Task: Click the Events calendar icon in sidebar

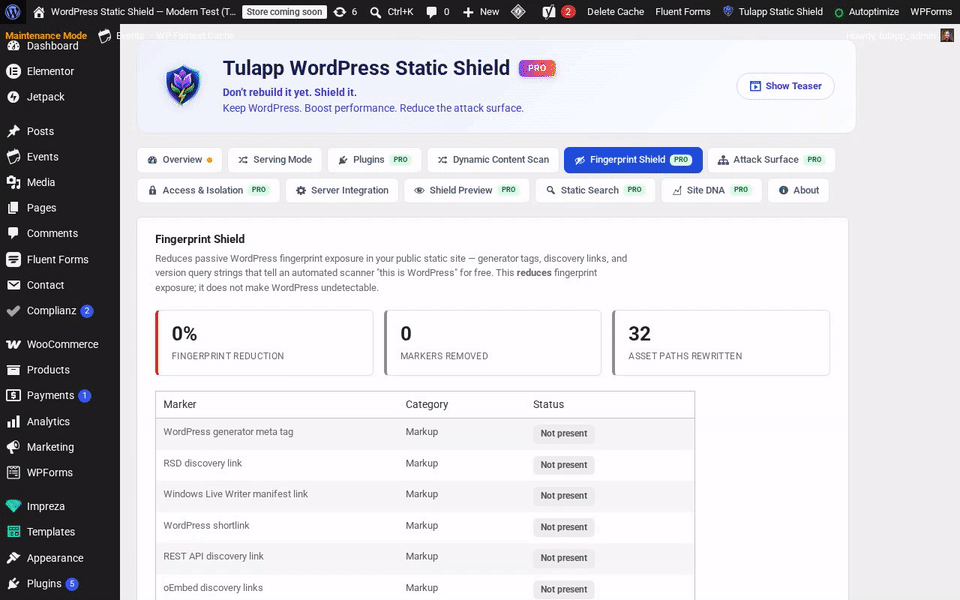Action: tap(13, 157)
